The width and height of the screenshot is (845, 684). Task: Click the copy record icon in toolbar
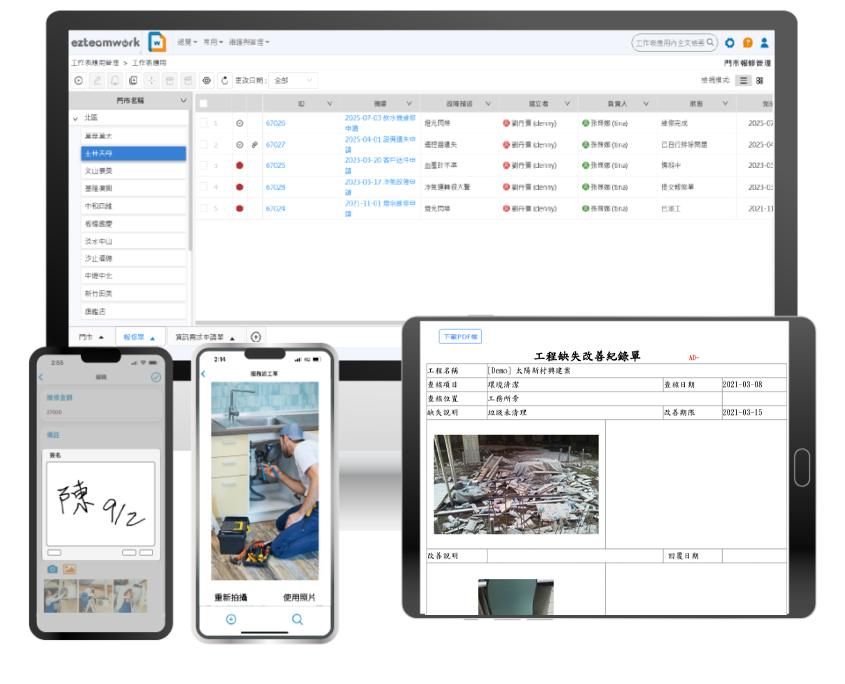pyautogui.click(x=133, y=81)
